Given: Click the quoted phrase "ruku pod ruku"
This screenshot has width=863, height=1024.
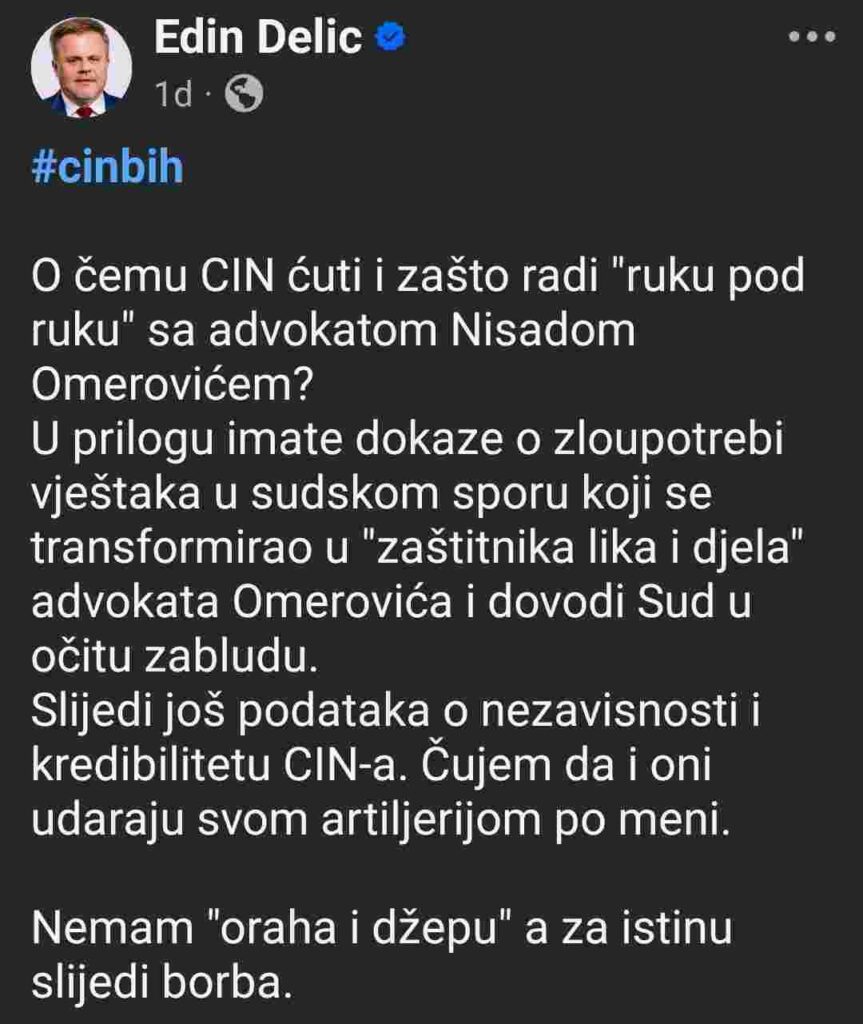Looking at the screenshot, I should coord(700,278).
